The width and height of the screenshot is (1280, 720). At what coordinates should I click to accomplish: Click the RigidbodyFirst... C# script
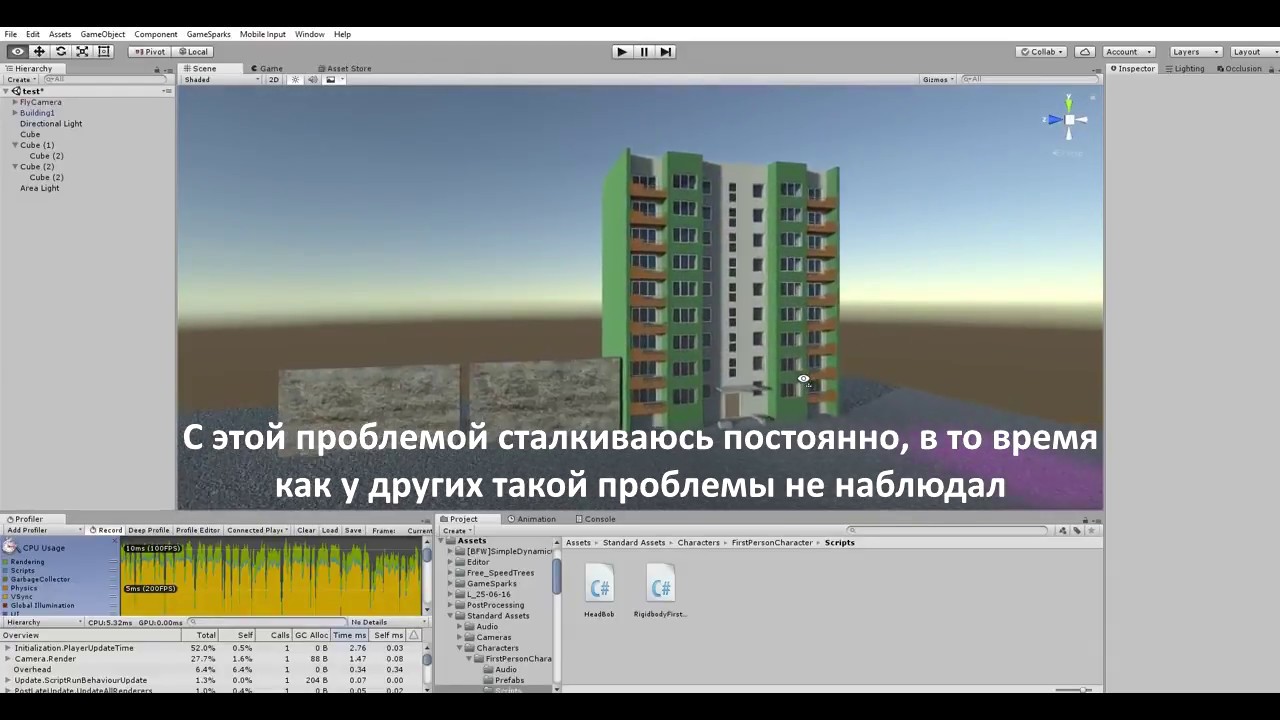(660, 591)
